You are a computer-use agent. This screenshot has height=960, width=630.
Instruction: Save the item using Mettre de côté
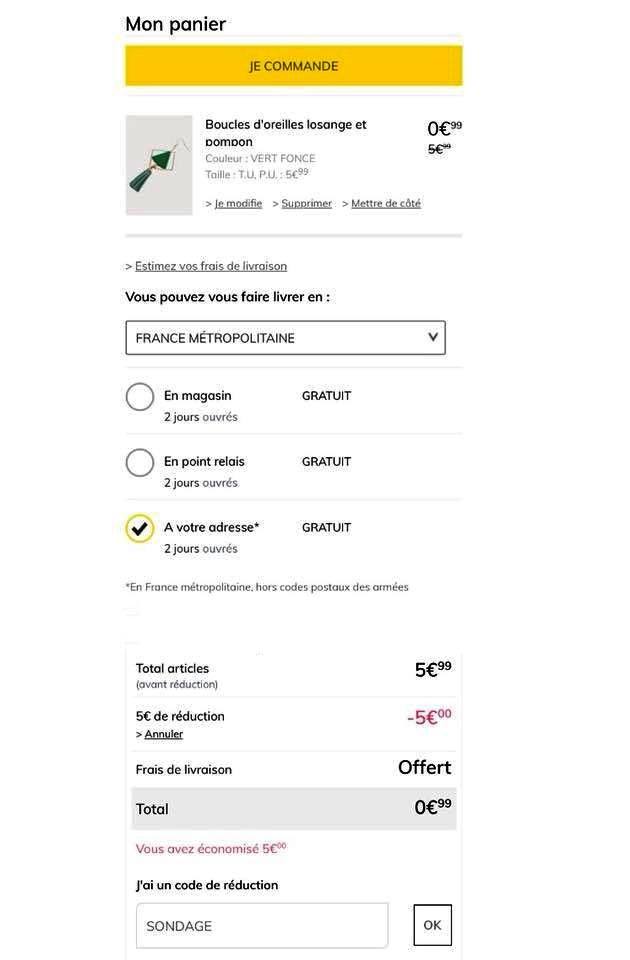[x=385, y=203]
